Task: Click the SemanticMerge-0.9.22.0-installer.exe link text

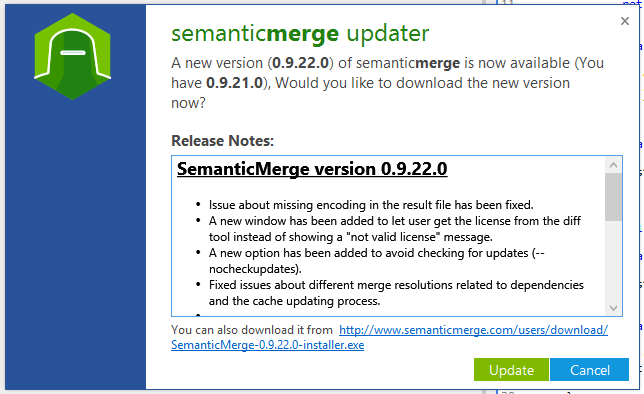Action: pos(267,345)
